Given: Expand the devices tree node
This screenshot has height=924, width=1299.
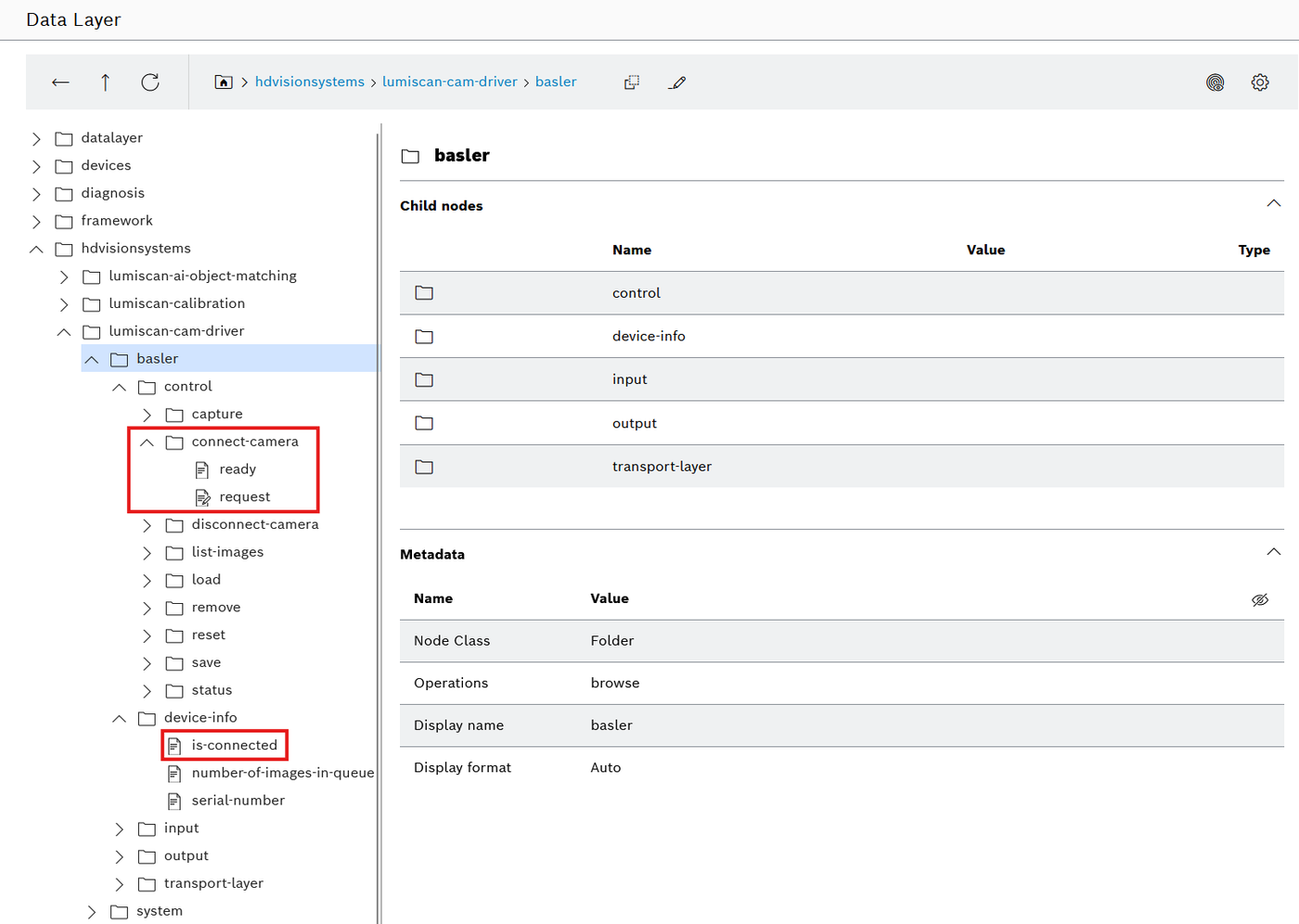Looking at the screenshot, I should tap(36, 166).
